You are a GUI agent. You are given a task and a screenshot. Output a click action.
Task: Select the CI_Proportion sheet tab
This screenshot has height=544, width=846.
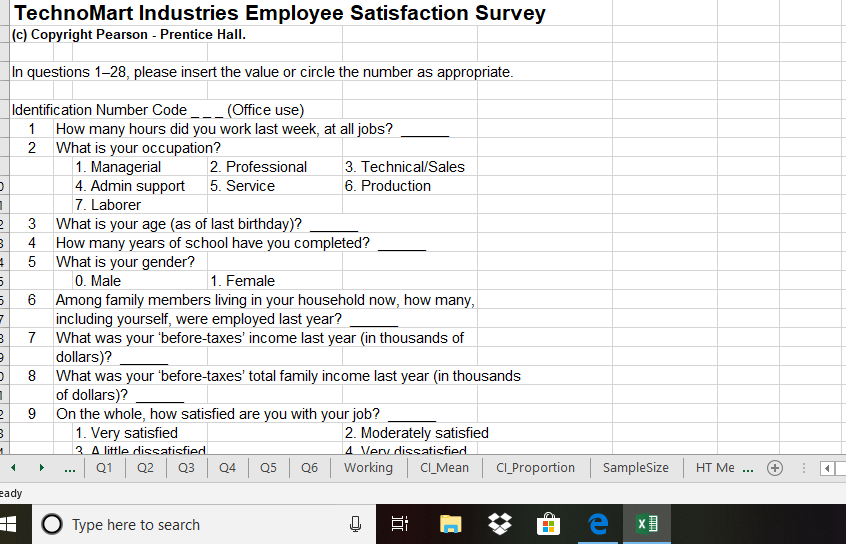[x=535, y=468]
